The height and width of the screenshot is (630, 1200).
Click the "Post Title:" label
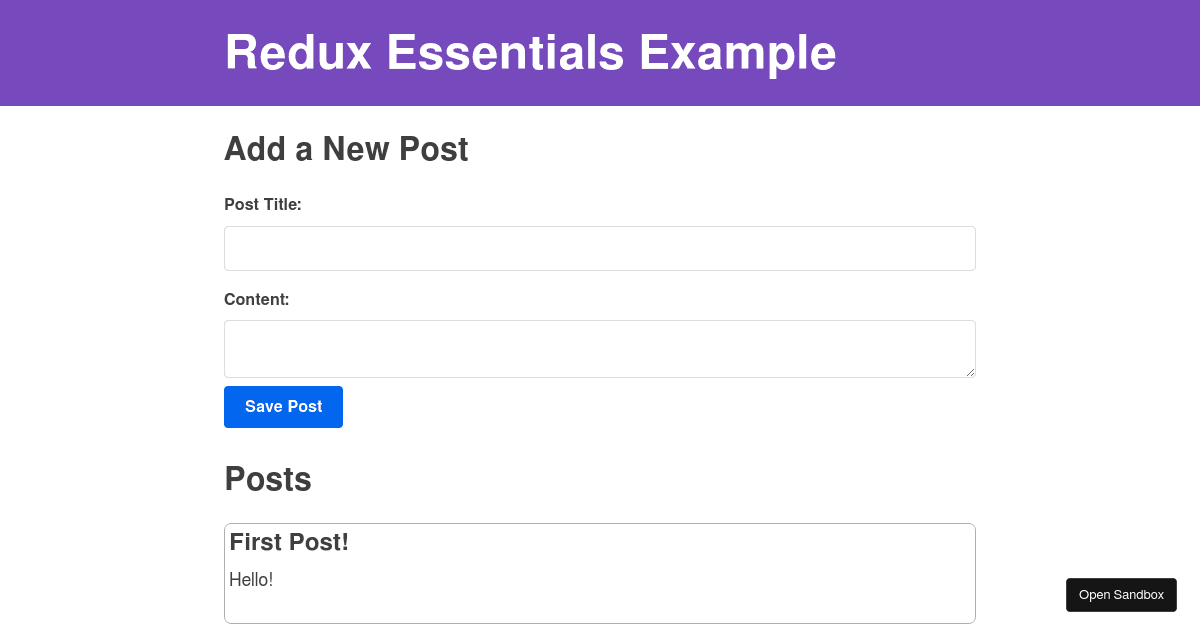click(262, 204)
